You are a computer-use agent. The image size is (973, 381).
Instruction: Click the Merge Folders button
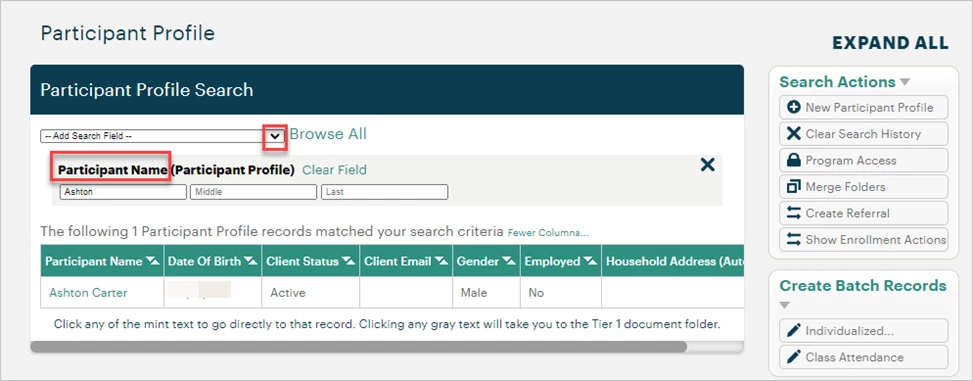click(863, 187)
